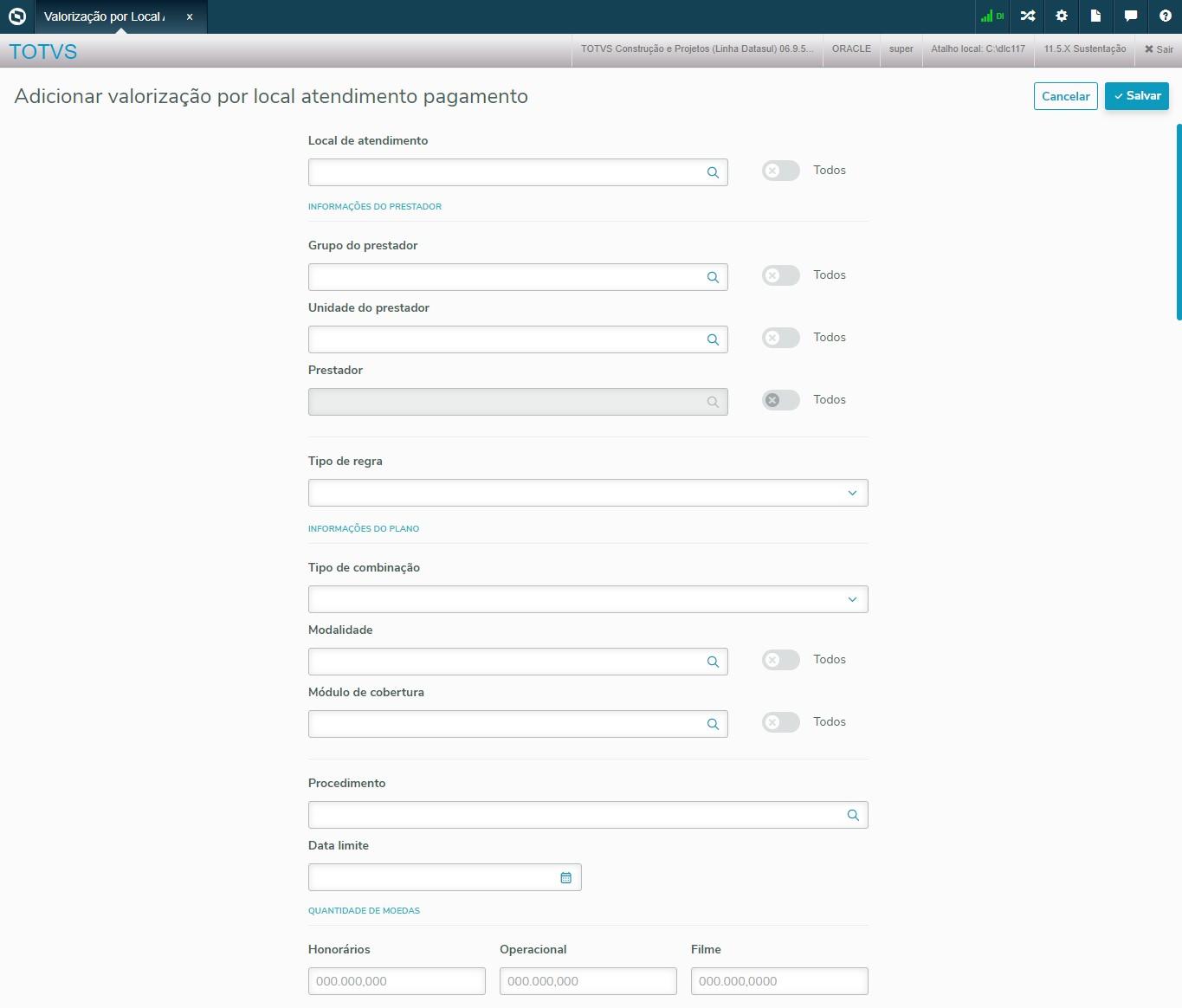Click Sair to log out

click(x=1159, y=49)
